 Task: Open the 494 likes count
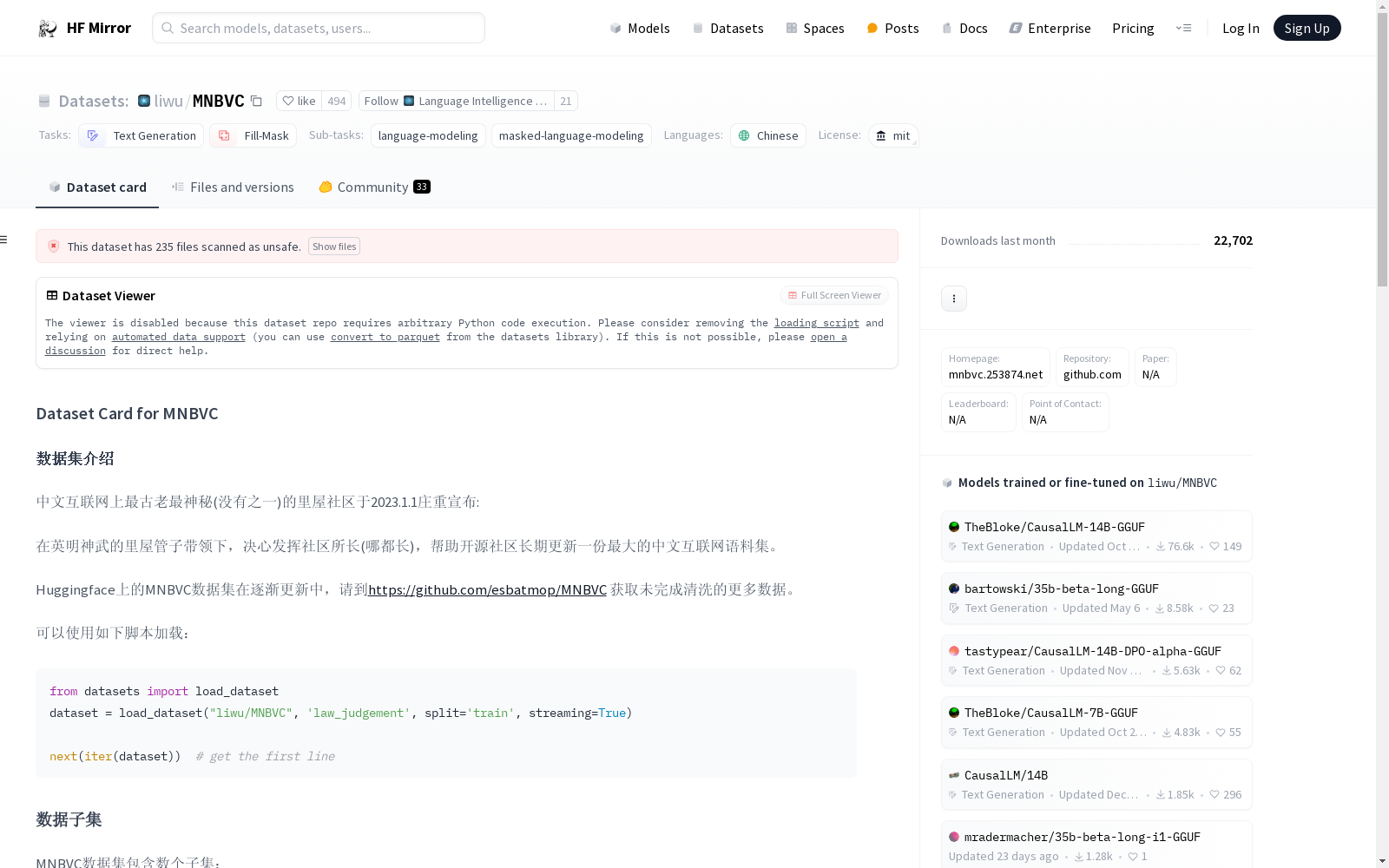pyautogui.click(x=337, y=101)
